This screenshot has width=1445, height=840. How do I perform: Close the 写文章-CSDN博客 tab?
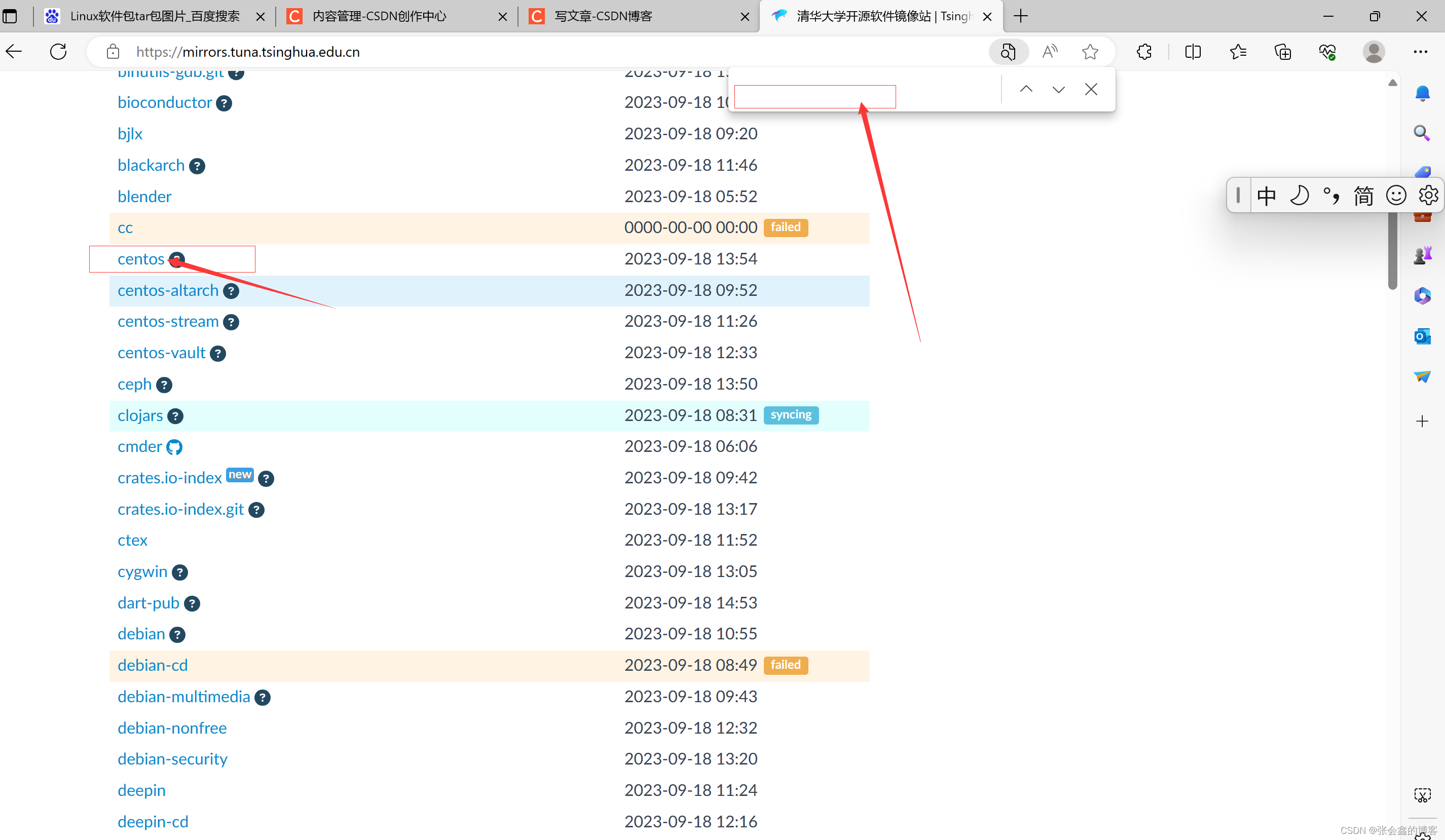745,17
